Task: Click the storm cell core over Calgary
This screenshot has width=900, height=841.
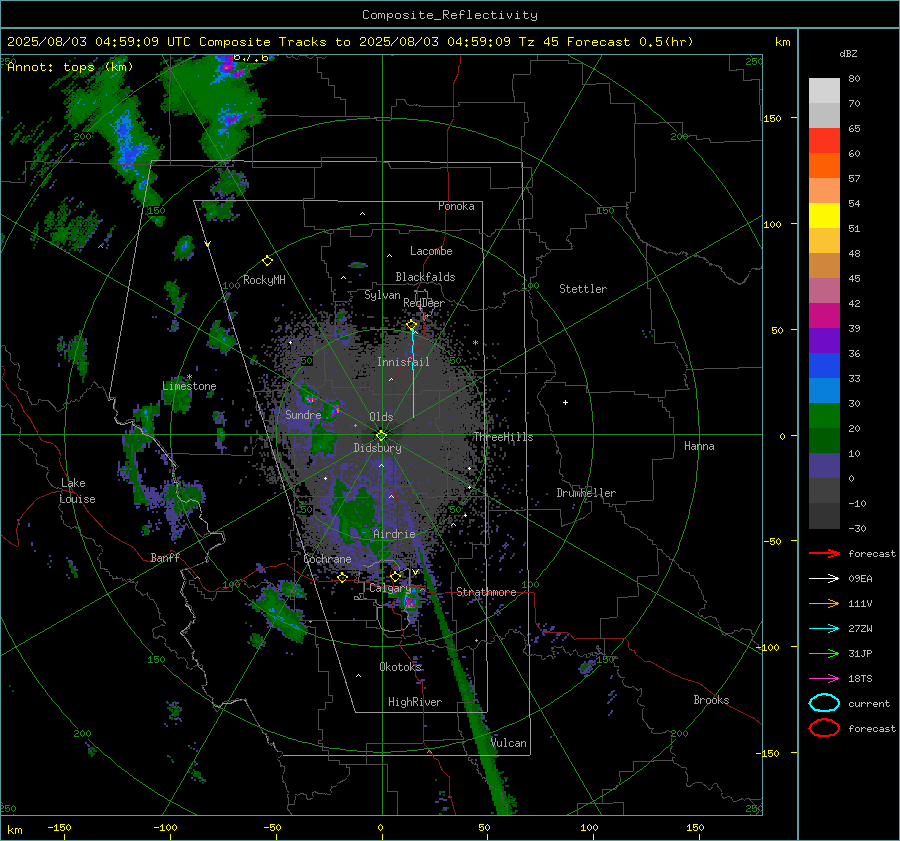Action: [410, 602]
